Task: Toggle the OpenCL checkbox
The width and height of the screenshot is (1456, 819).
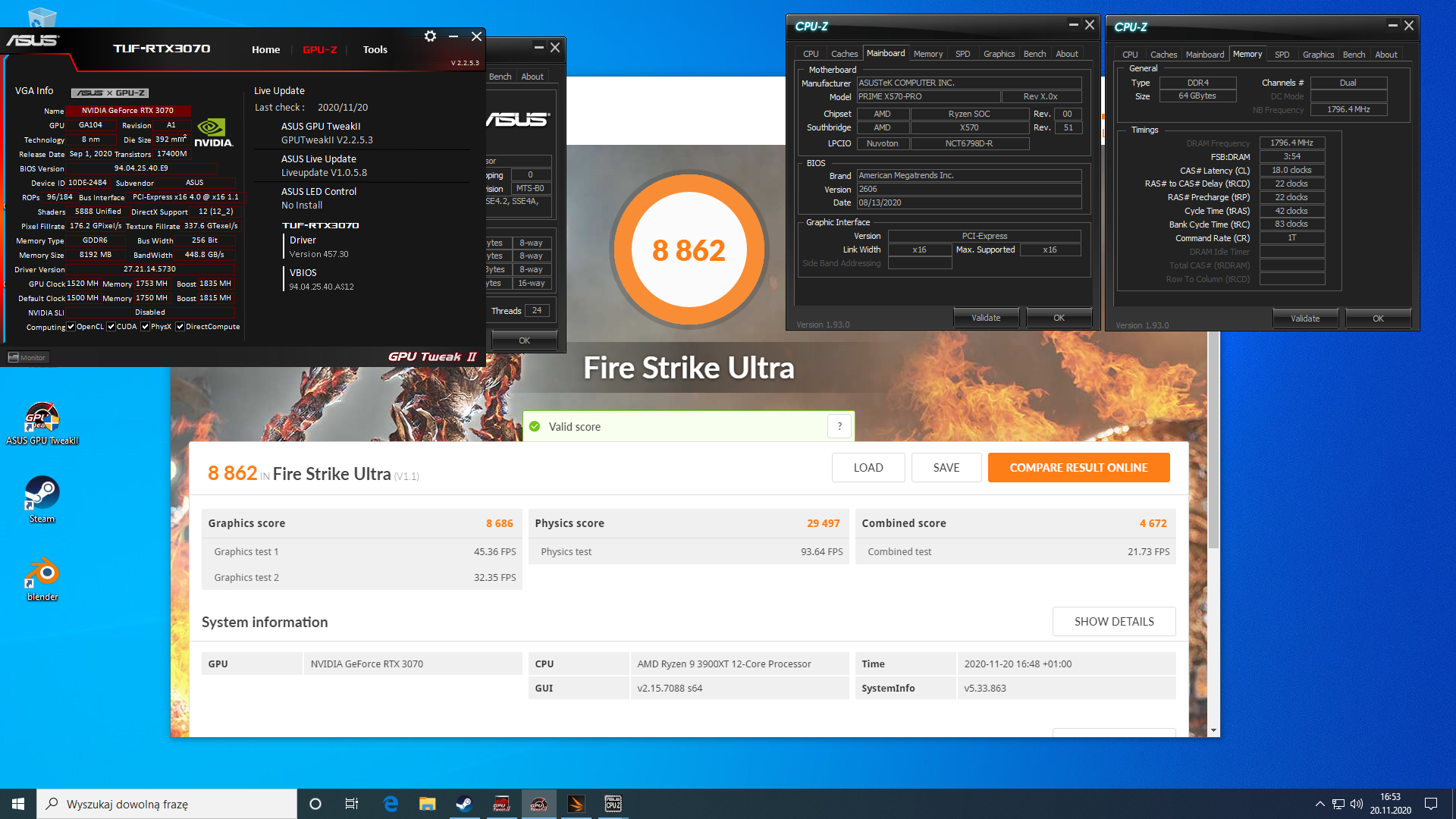Action: 71,327
